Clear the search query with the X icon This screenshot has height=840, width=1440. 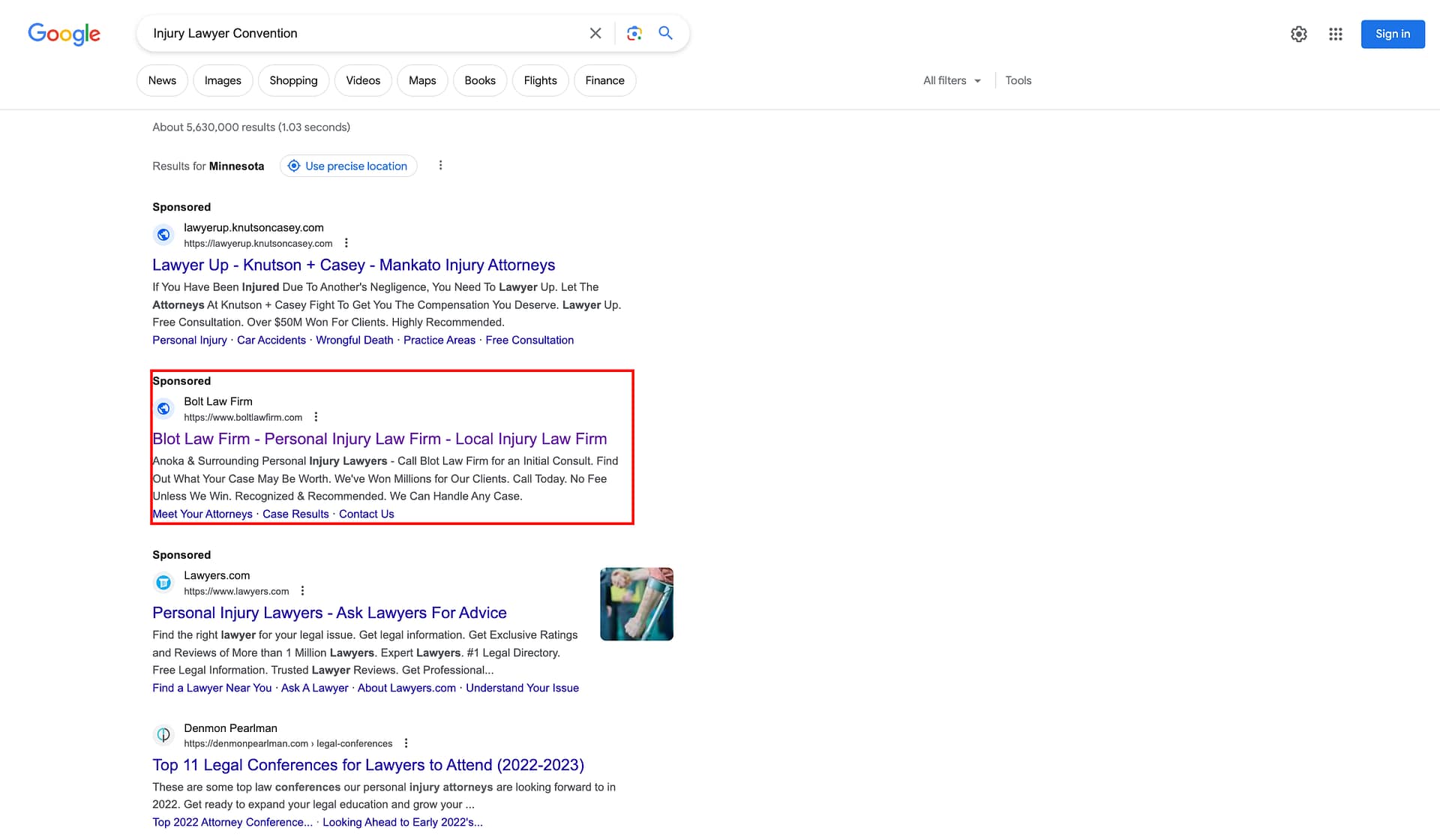pyautogui.click(x=595, y=33)
